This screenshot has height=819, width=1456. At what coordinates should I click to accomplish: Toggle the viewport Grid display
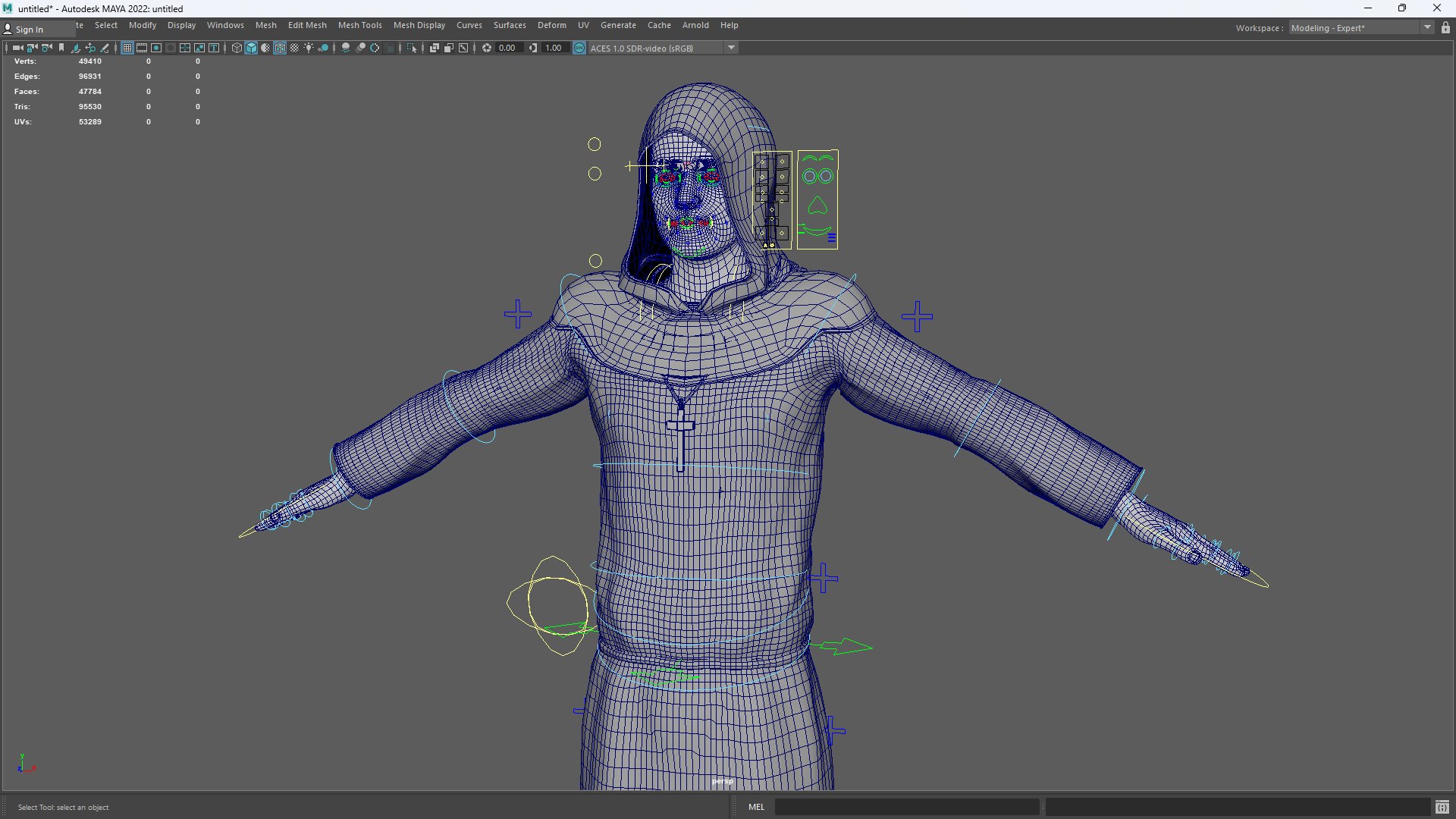[x=127, y=48]
